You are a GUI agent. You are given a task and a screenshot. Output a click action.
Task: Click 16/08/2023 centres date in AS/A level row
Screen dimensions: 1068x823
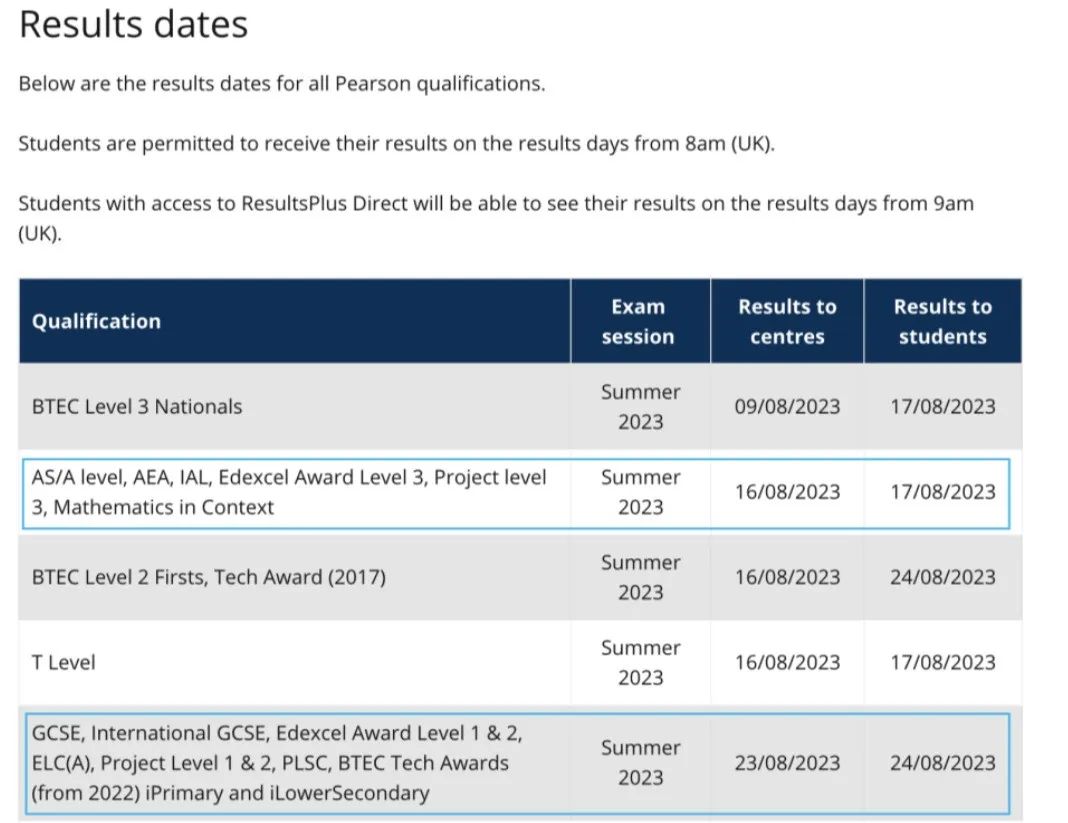coord(787,492)
